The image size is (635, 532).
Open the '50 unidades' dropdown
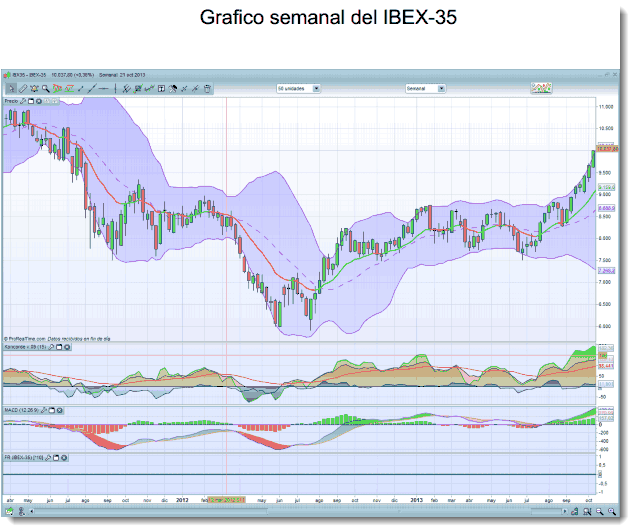pyautogui.click(x=297, y=88)
